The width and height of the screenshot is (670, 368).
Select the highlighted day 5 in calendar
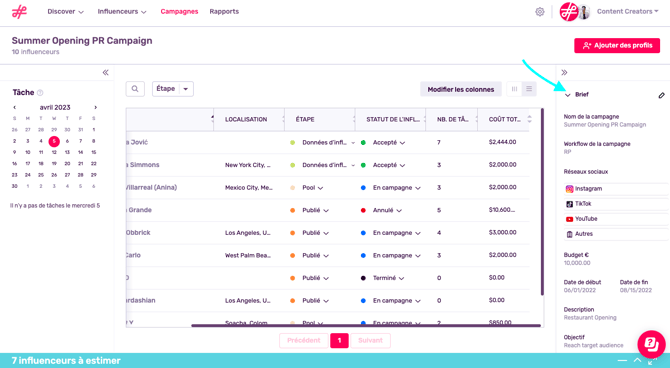tap(54, 141)
